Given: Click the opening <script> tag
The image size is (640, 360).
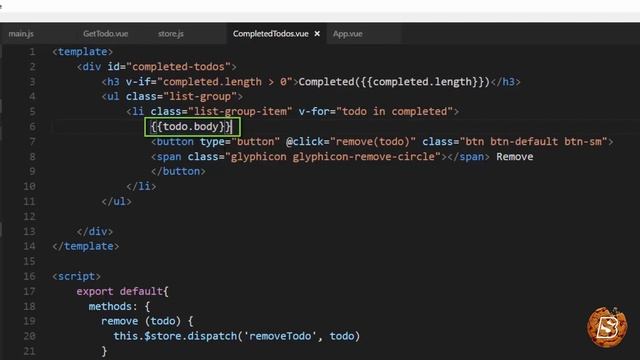Looking at the screenshot, I should click(76, 276).
